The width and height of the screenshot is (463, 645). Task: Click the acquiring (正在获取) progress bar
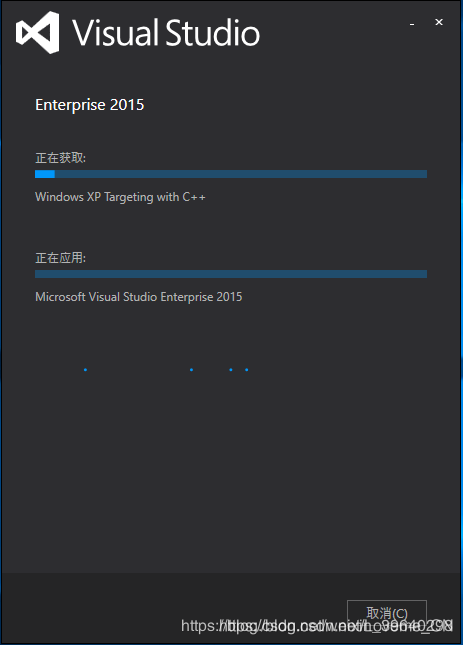coord(231,174)
